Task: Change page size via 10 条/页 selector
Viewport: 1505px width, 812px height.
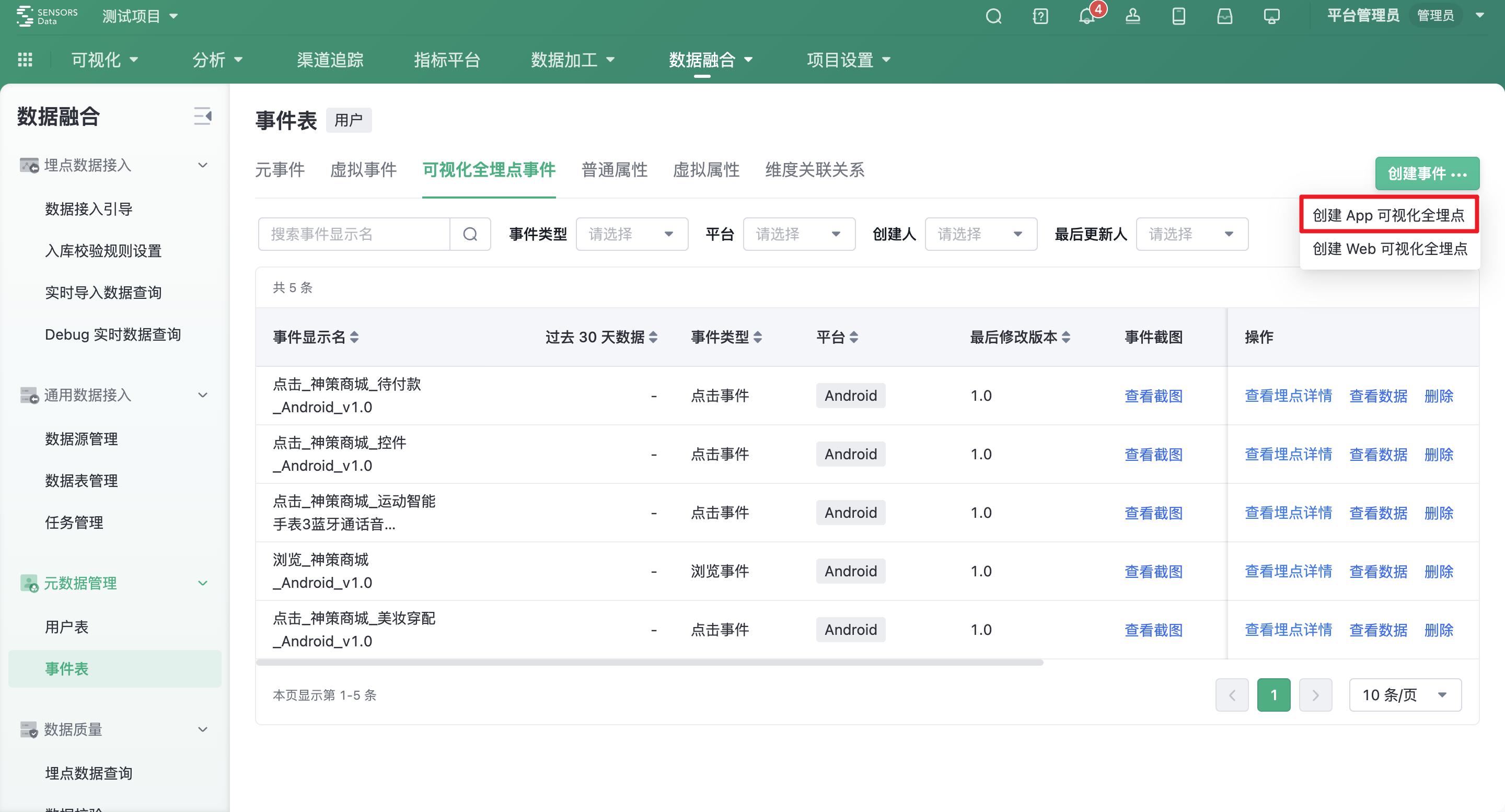Action: coord(1405,694)
